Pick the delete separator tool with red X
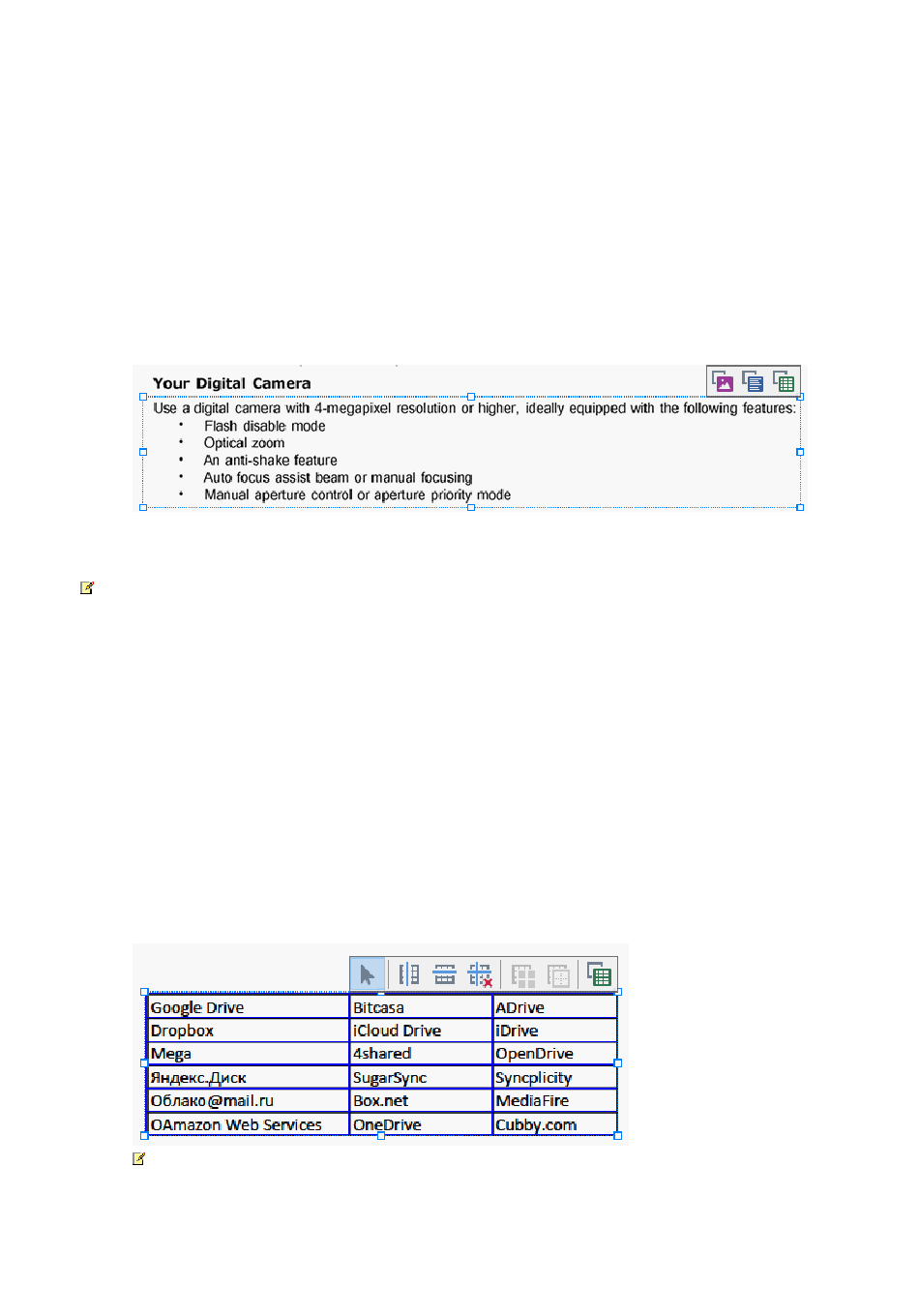Screen dimensions: 919x1316 pos(480,974)
